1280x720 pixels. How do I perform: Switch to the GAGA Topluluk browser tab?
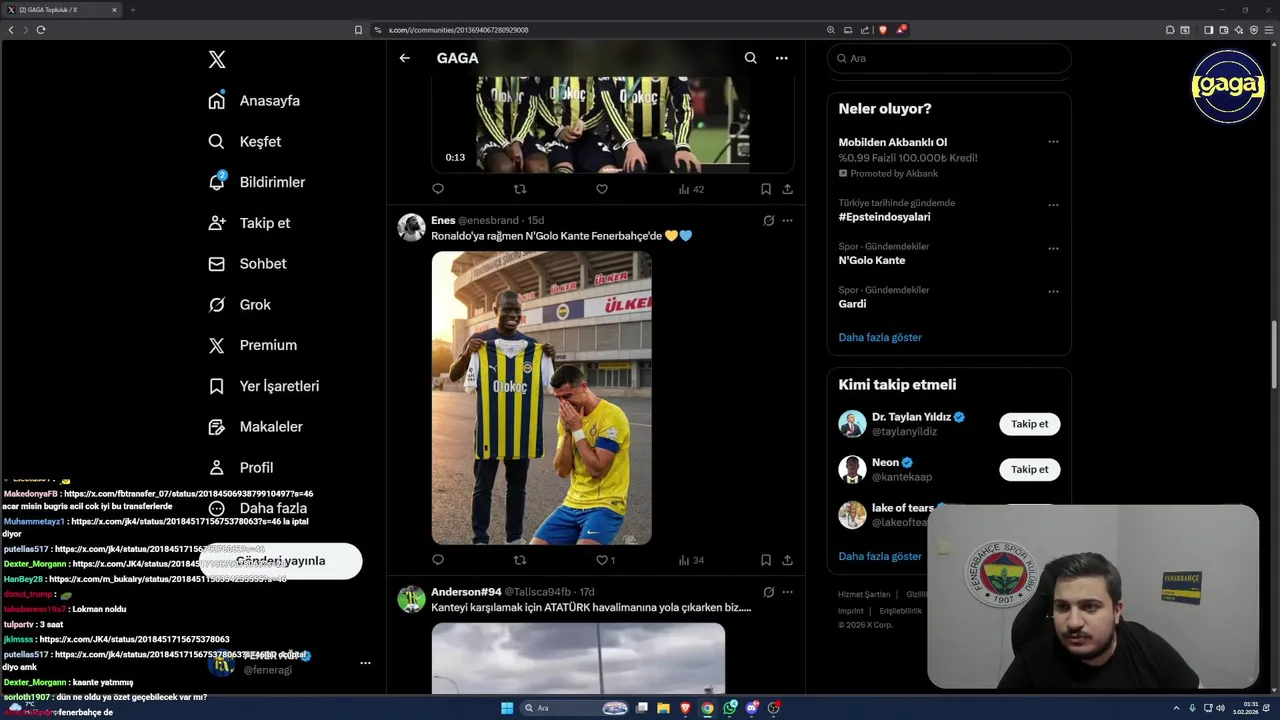pyautogui.click(x=61, y=10)
